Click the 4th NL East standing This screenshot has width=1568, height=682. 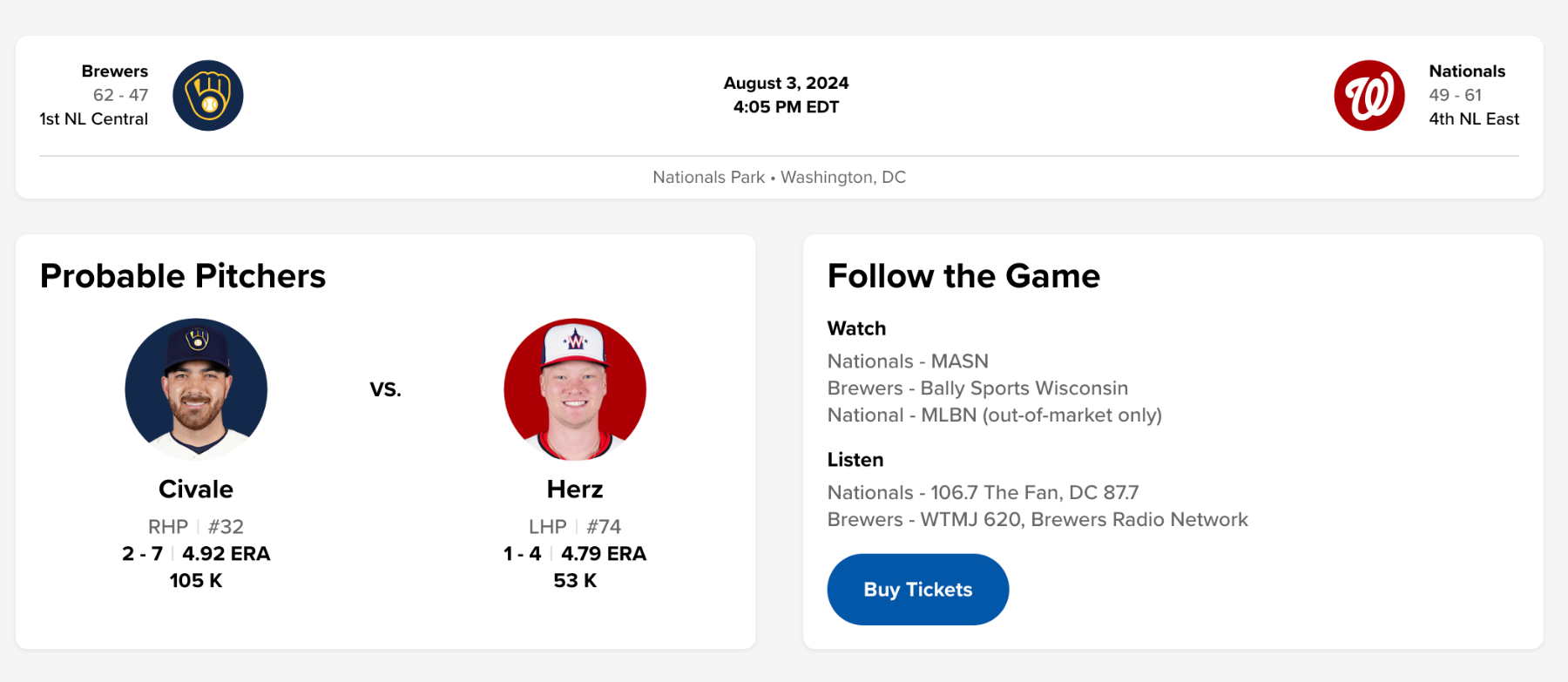tap(1473, 119)
